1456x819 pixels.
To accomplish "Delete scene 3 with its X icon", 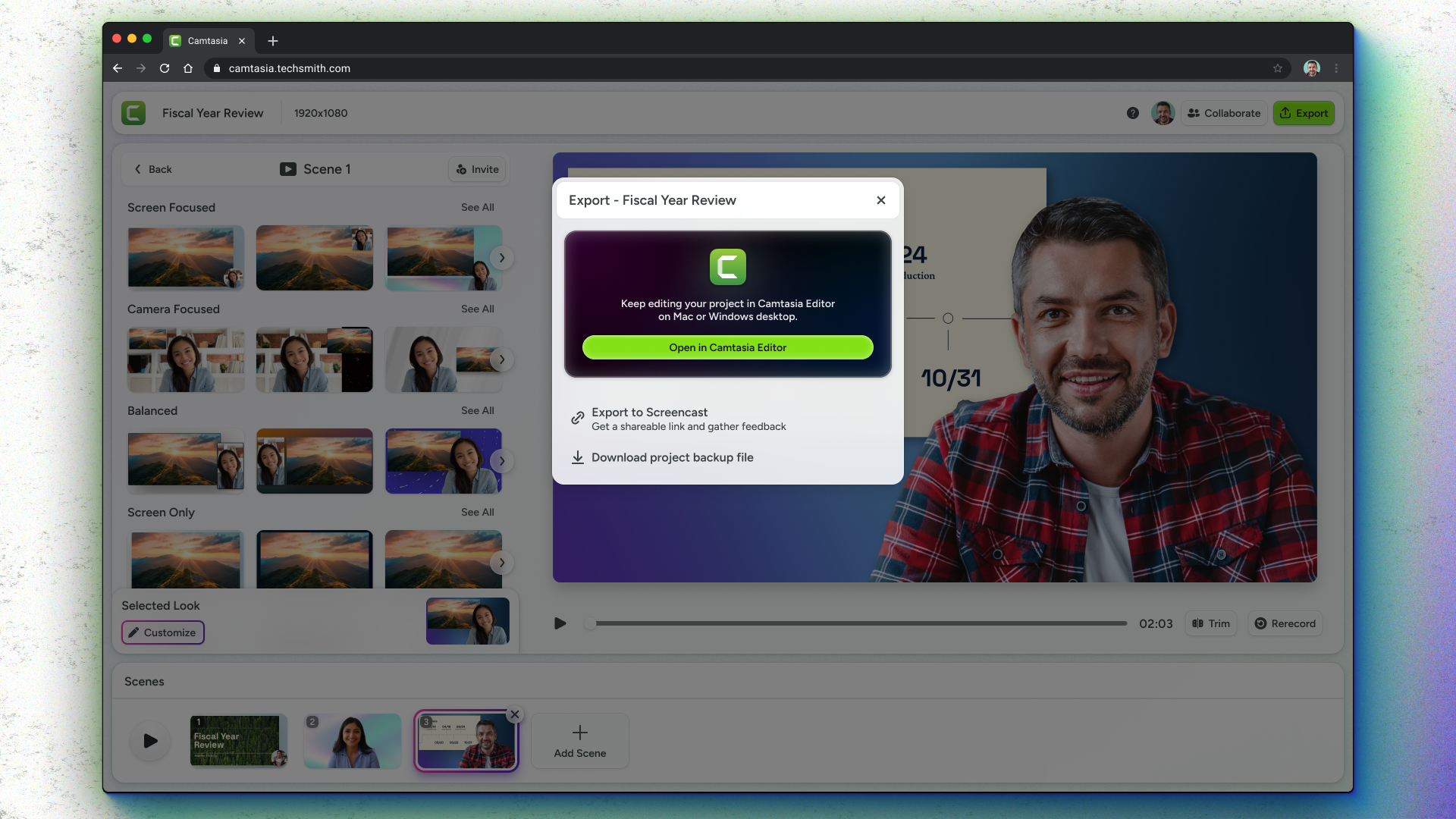I will [515, 714].
